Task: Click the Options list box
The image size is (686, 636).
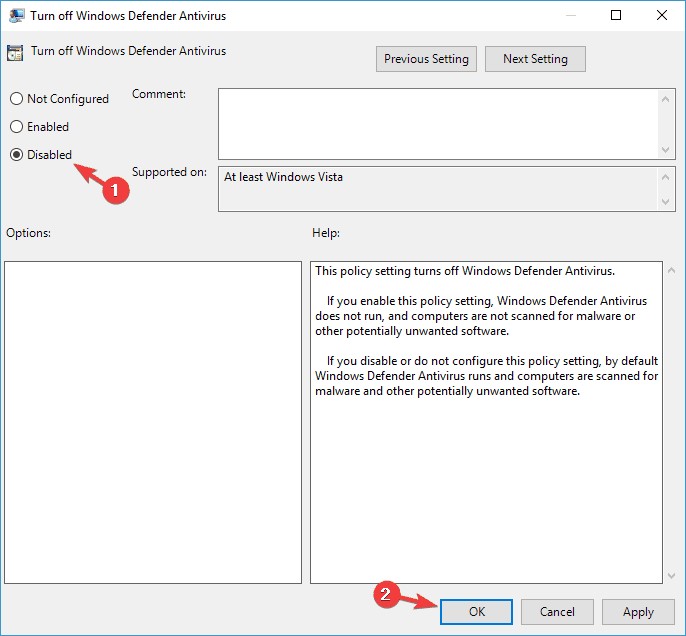Action: [x=153, y=422]
